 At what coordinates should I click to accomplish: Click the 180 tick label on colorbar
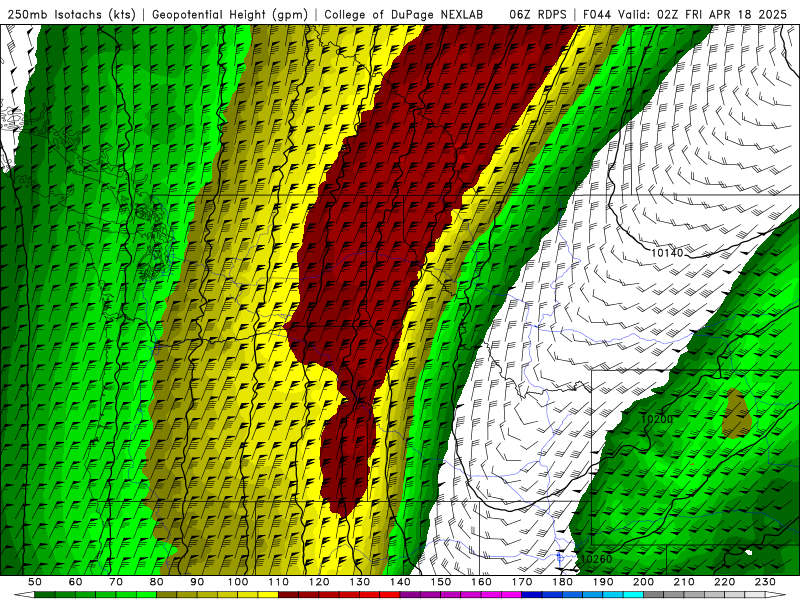pyautogui.click(x=562, y=582)
